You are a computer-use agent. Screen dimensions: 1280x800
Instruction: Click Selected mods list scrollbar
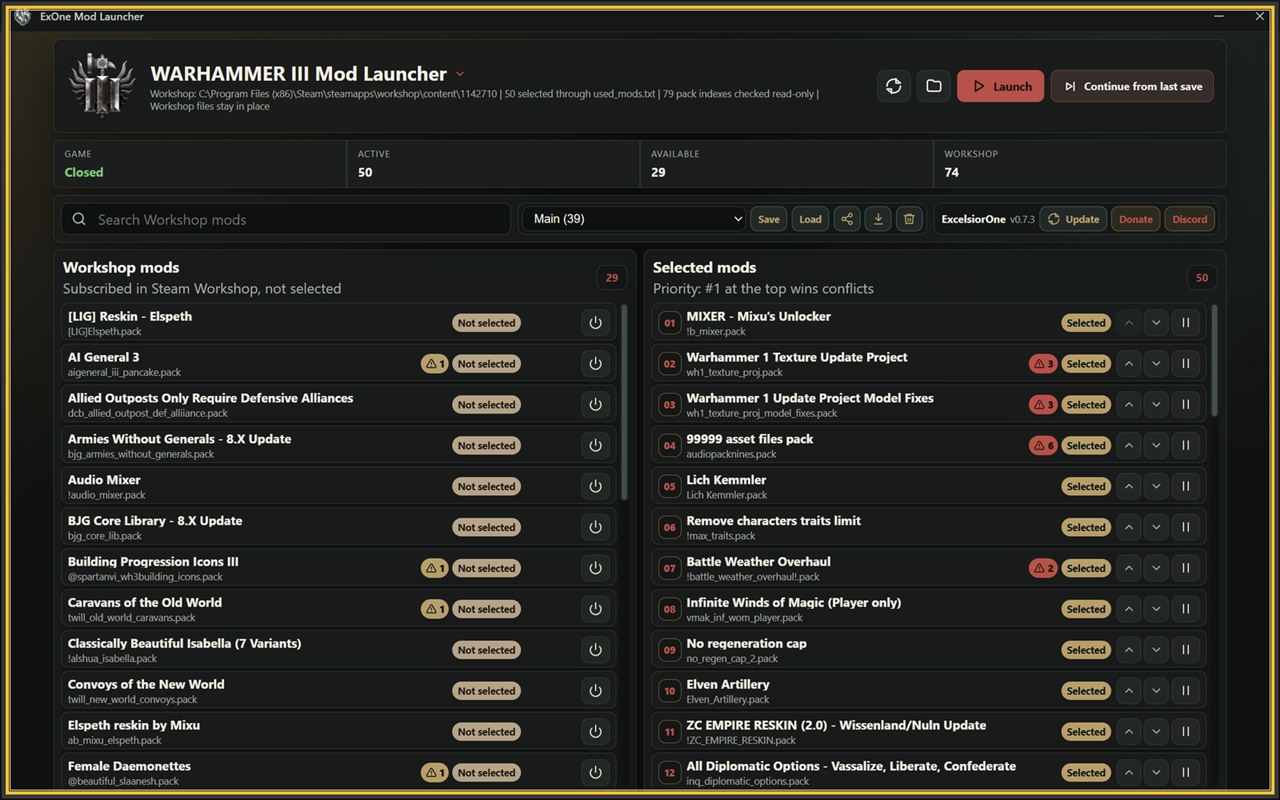click(1215, 360)
